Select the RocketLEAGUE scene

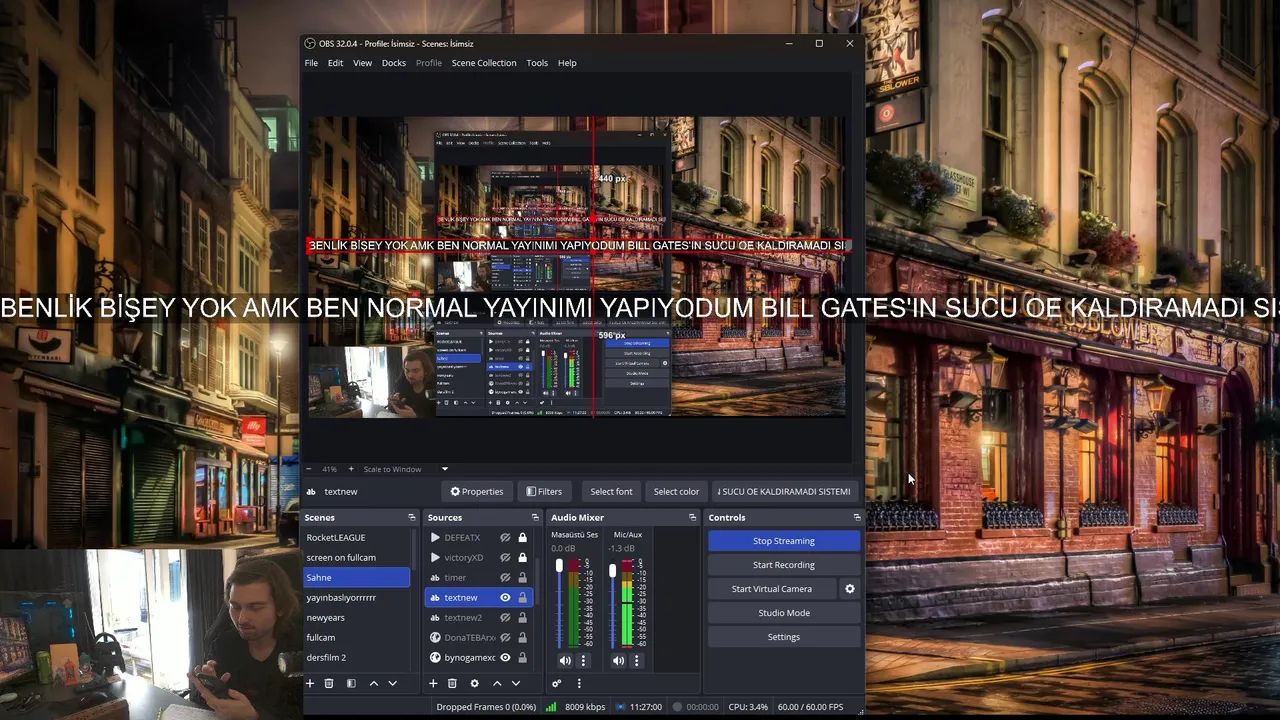(x=357, y=537)
